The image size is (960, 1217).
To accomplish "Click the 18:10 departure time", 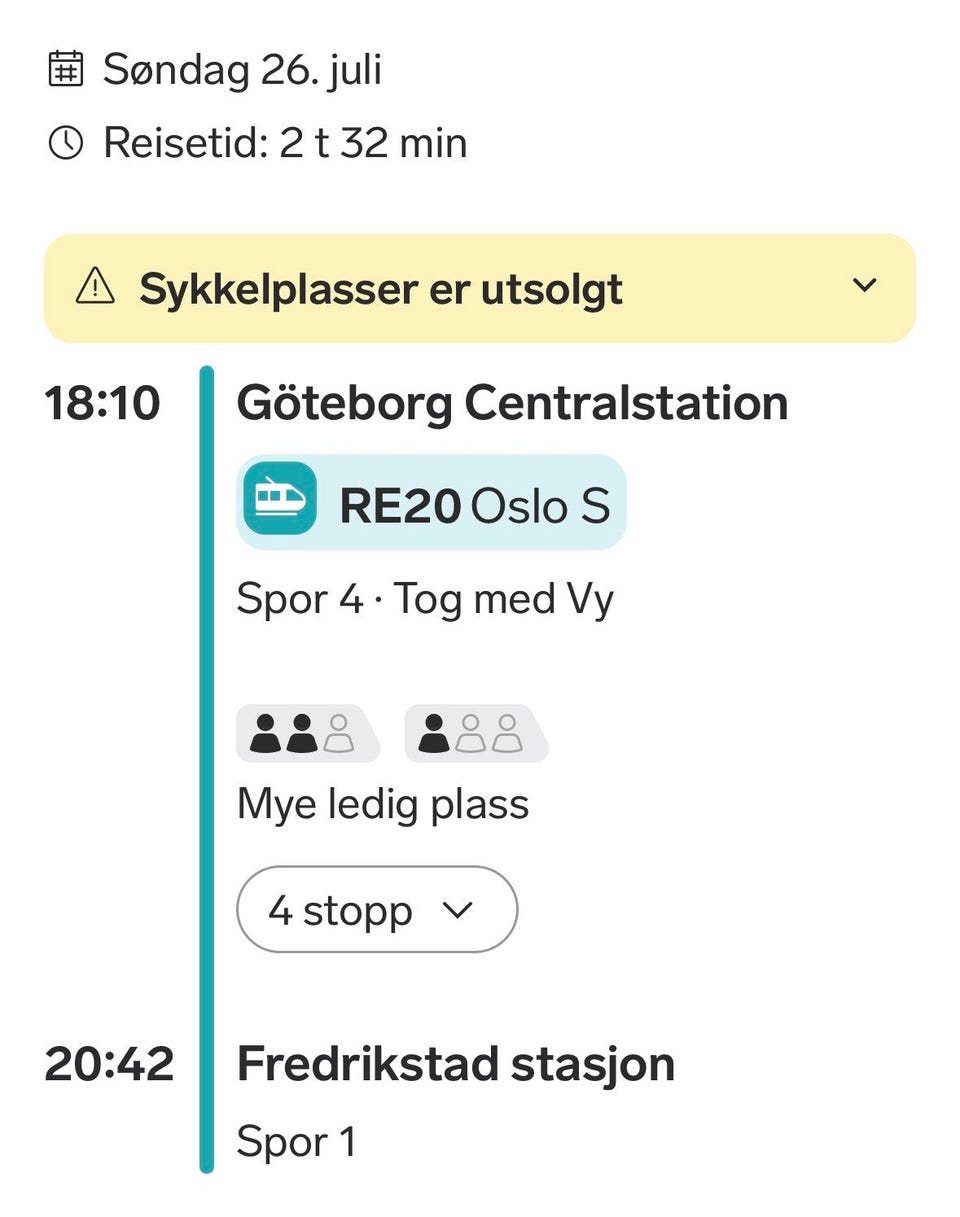I will coord(103,404).
